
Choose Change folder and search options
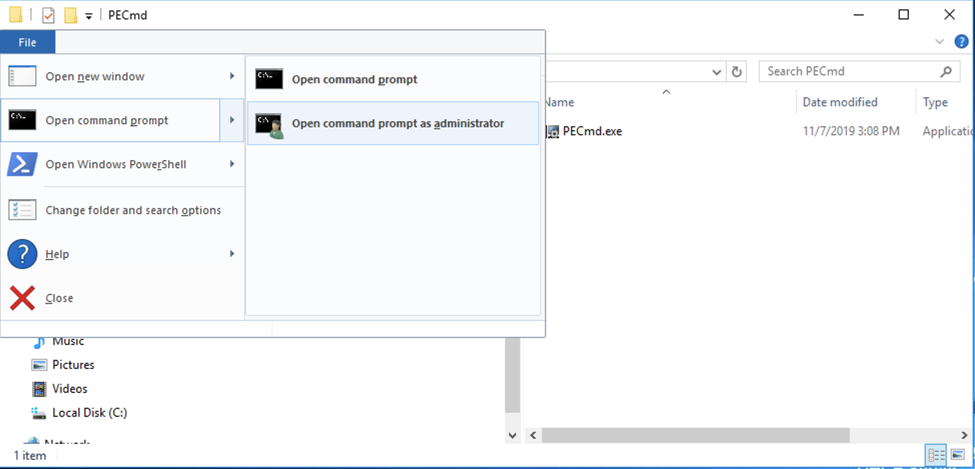tap(122, 210)
